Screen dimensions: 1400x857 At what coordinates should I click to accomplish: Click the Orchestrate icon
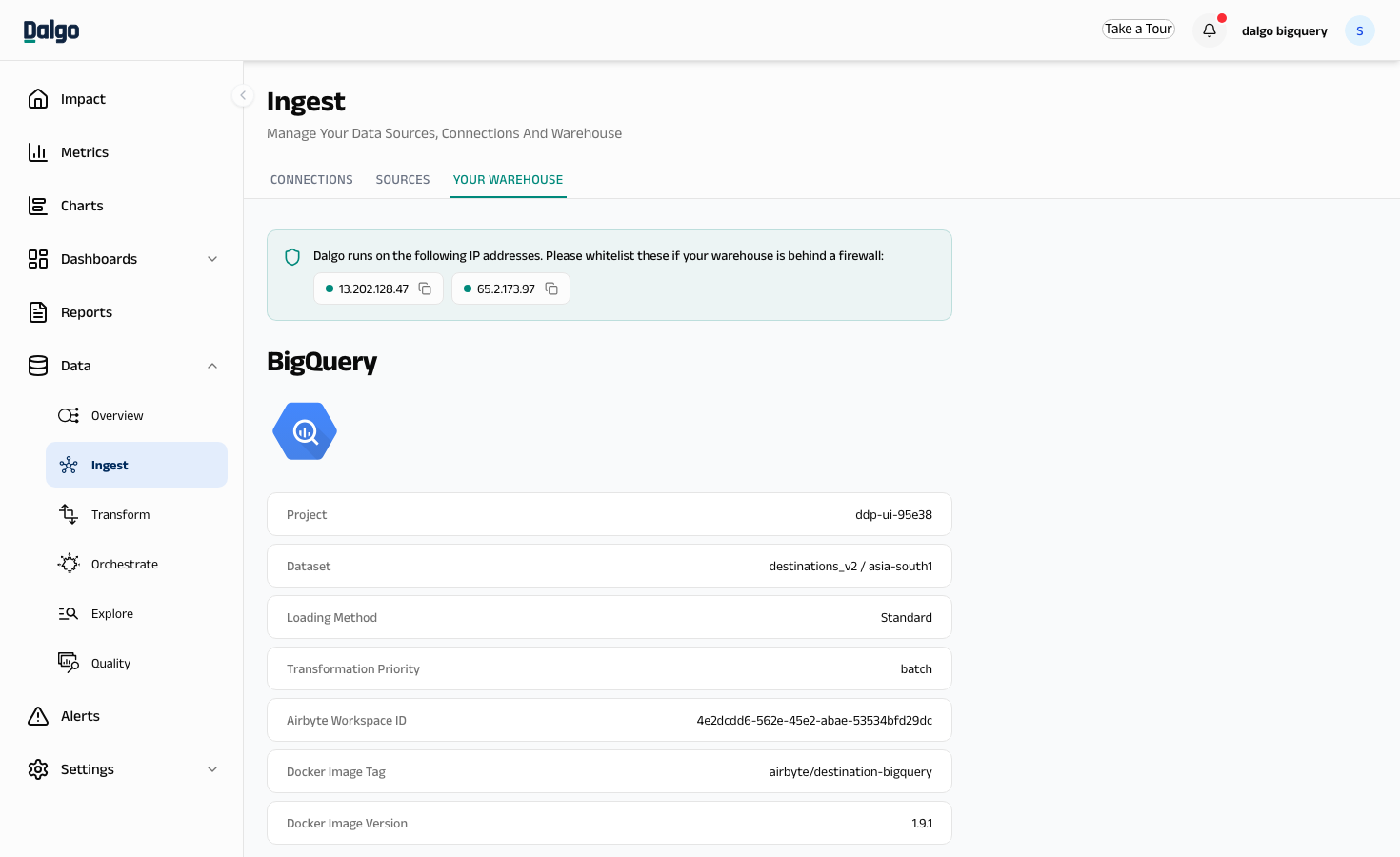point(69,564)
